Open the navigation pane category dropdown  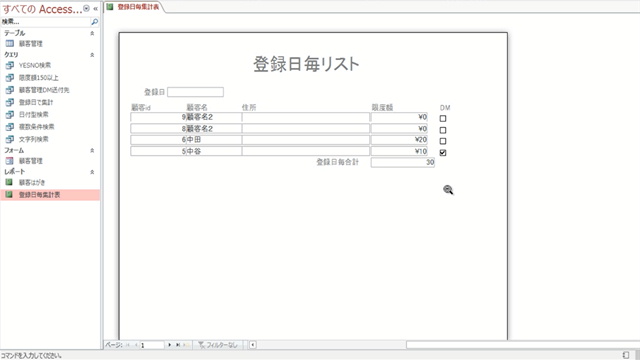[86, 9]
